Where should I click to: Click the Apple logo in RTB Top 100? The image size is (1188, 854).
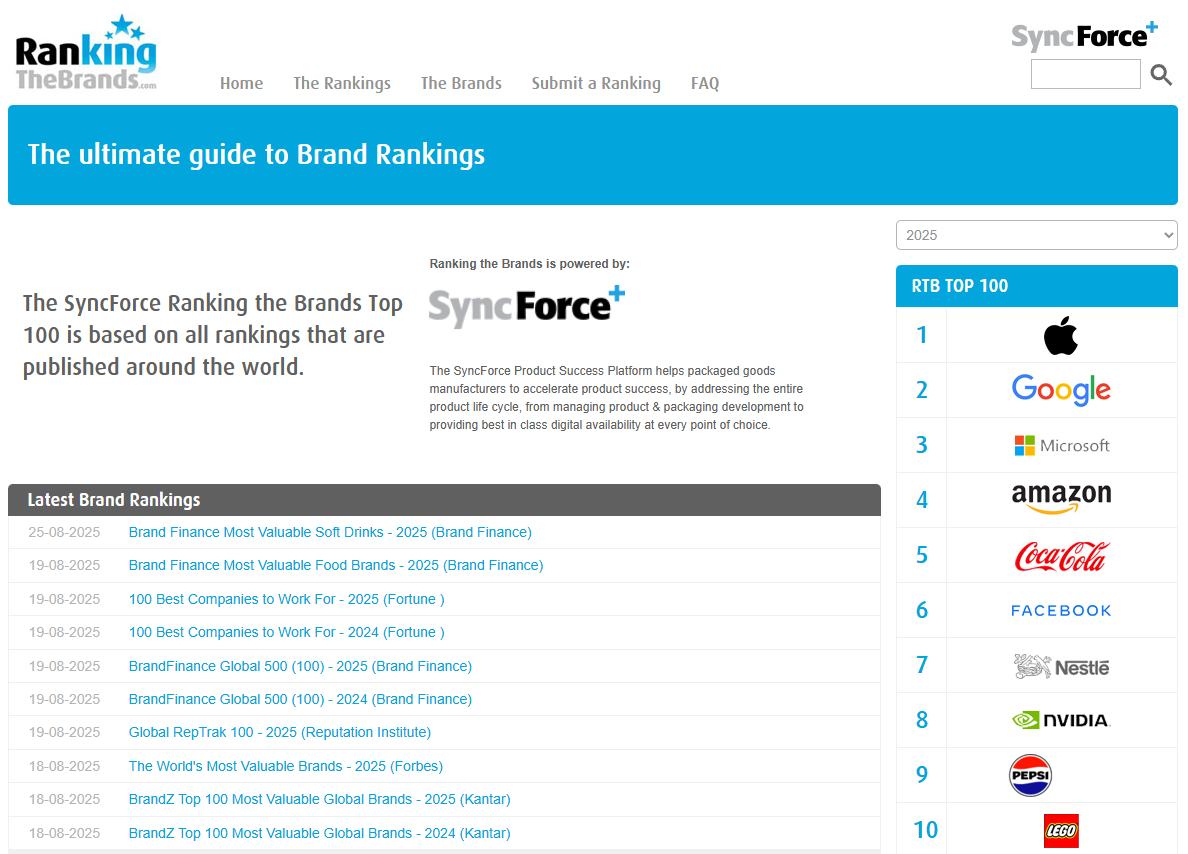coord(1061,335)
